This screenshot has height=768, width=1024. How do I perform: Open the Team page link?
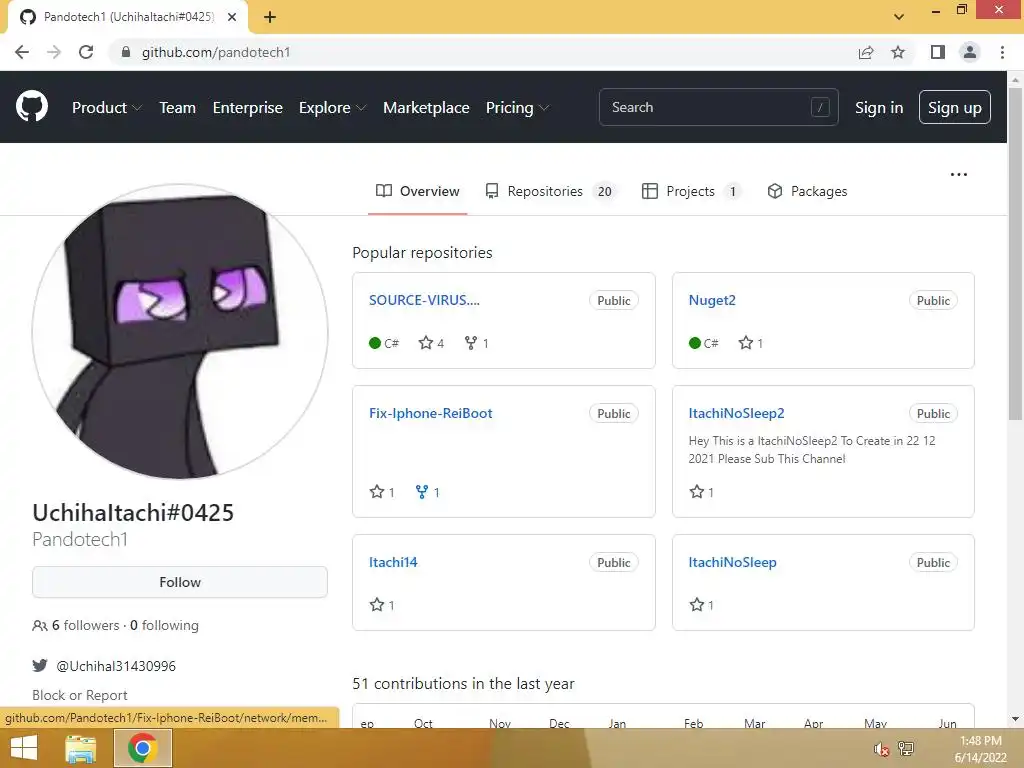pos(177,108)
